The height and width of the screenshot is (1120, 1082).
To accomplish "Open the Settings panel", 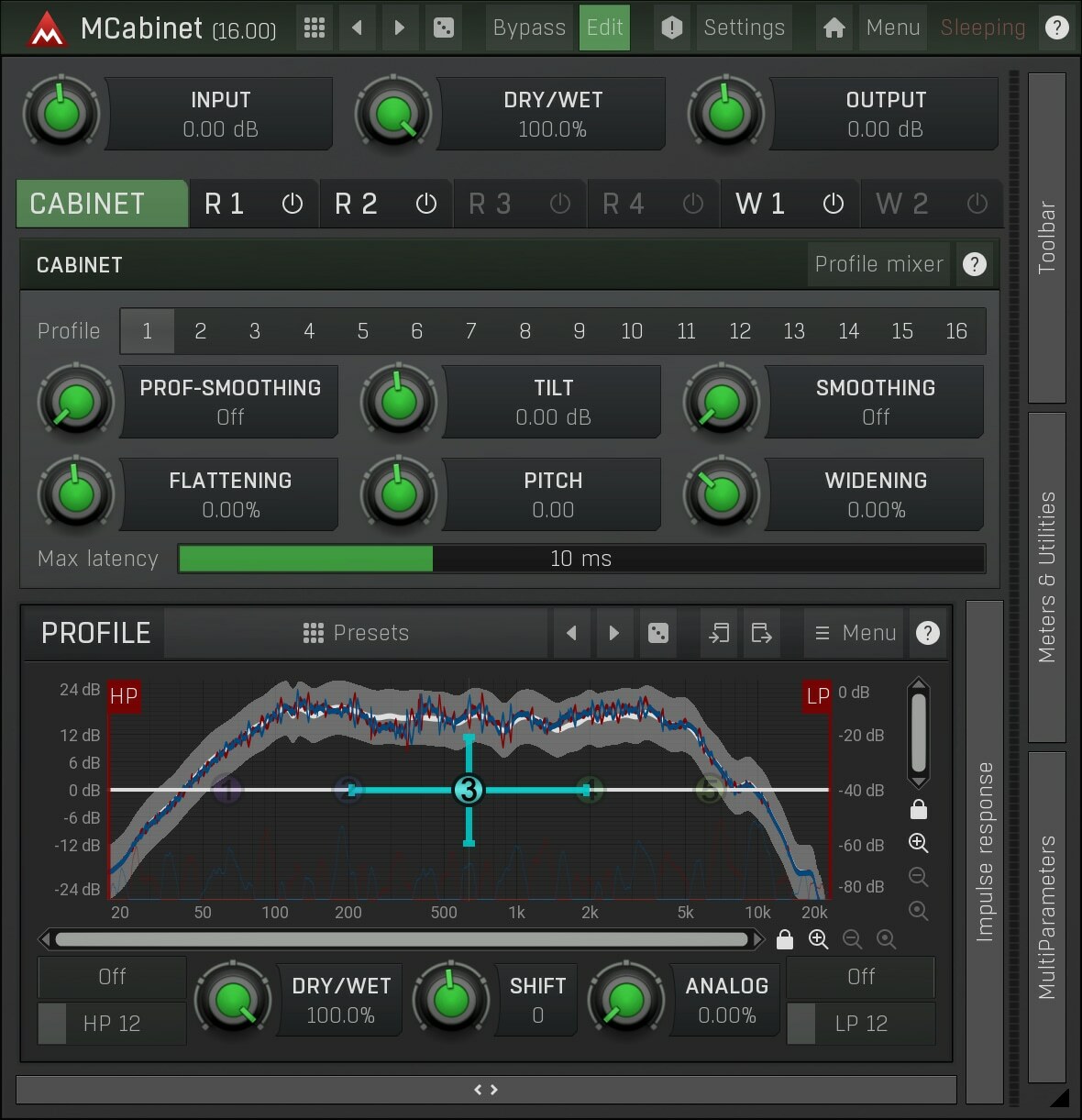I will (744, 28).
